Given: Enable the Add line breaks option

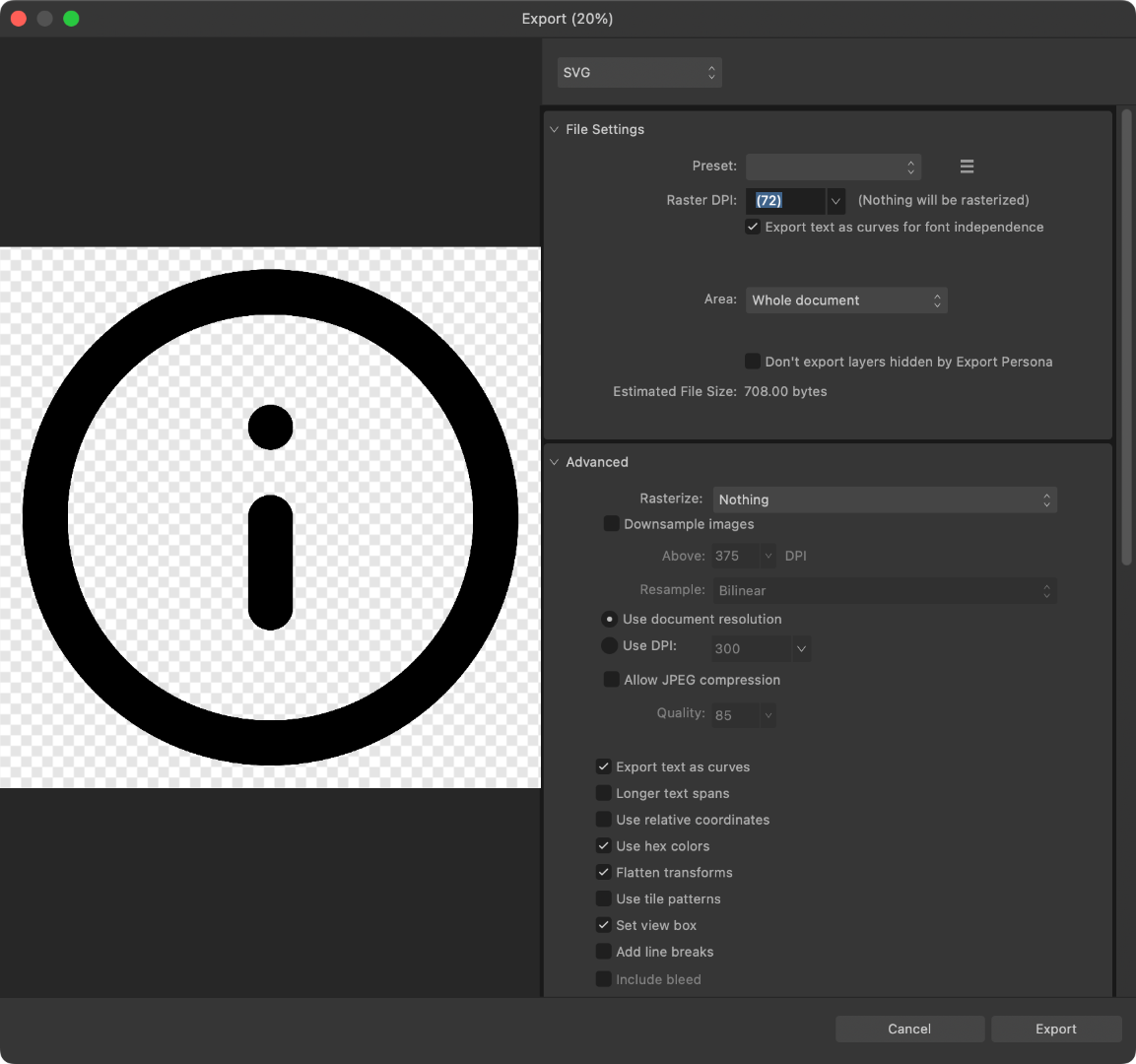Looking at the screenshot, I should pos(603,952).
